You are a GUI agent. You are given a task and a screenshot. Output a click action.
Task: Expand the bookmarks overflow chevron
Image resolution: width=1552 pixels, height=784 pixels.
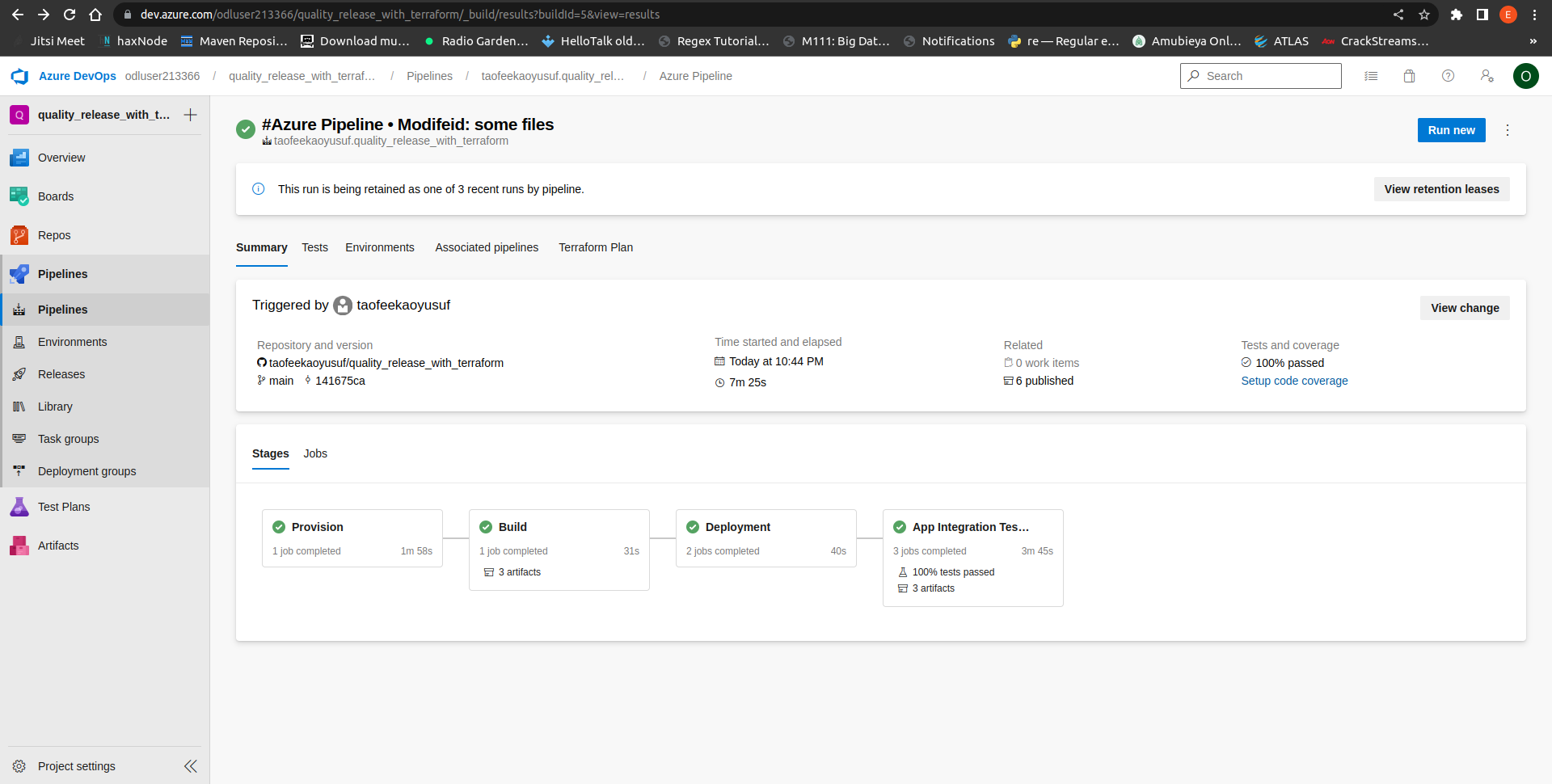(x=1533, y=41)
